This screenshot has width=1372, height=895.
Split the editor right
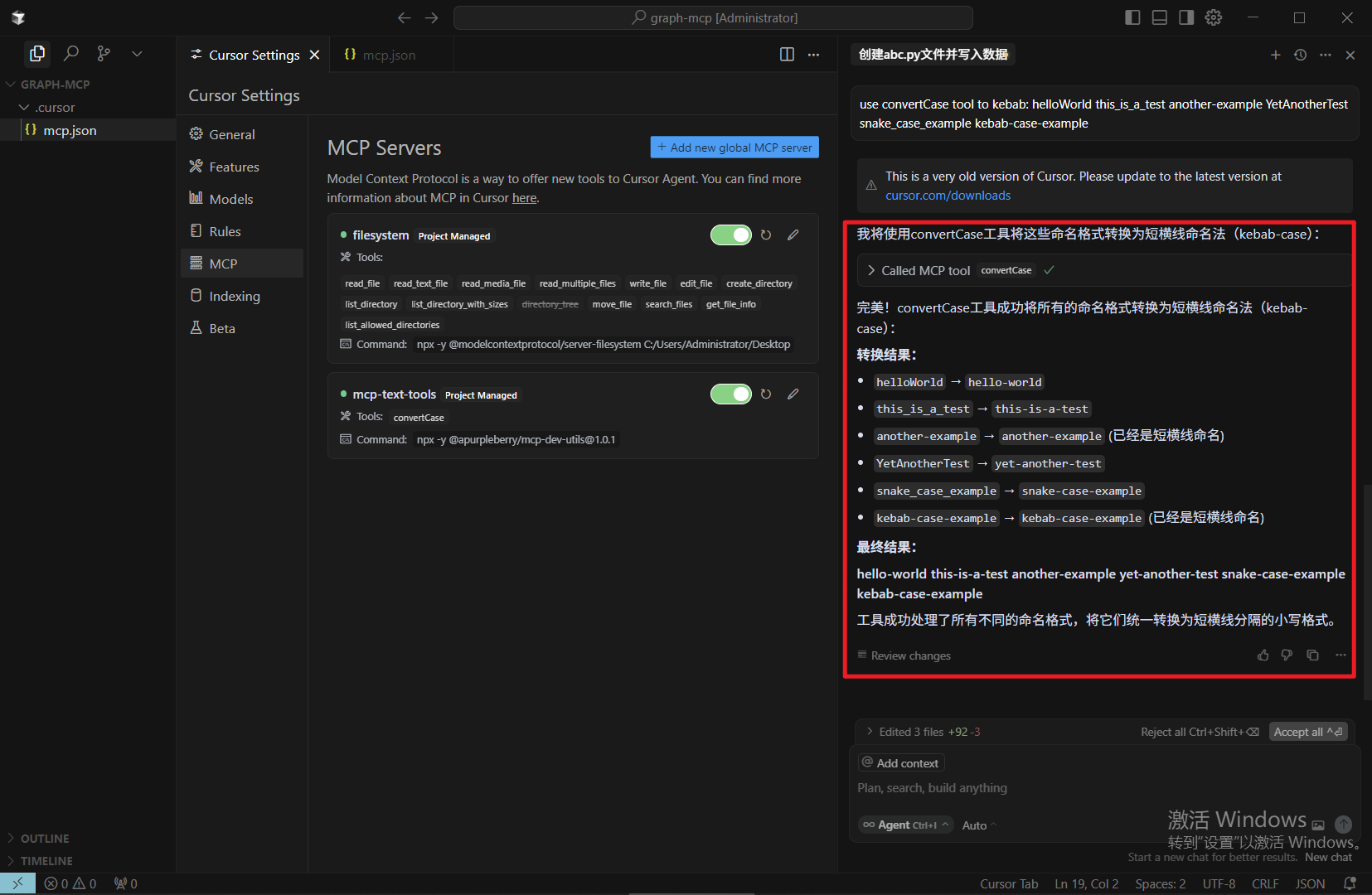pos(787,55)
